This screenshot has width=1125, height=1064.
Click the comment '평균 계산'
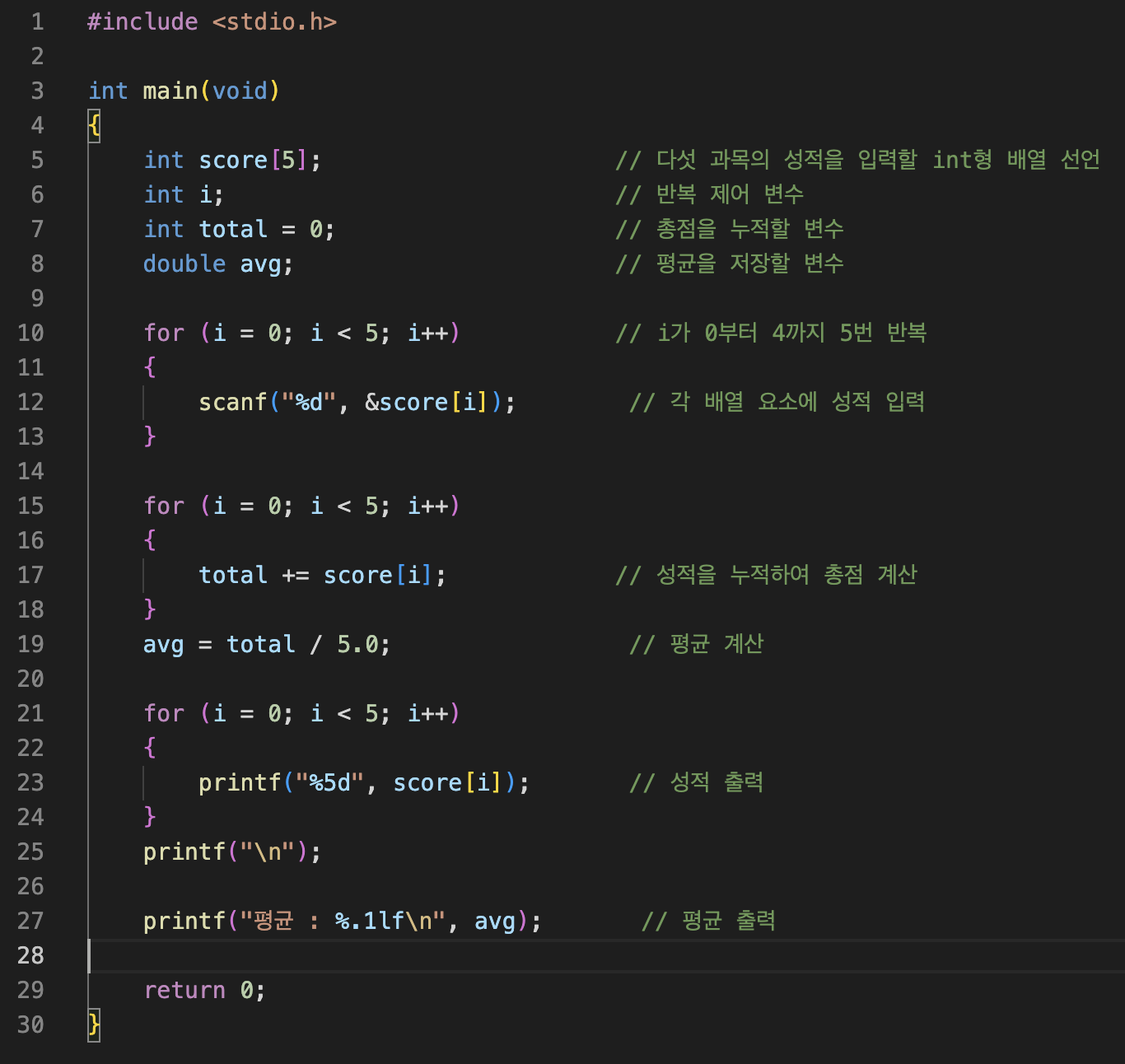point(717,644)
